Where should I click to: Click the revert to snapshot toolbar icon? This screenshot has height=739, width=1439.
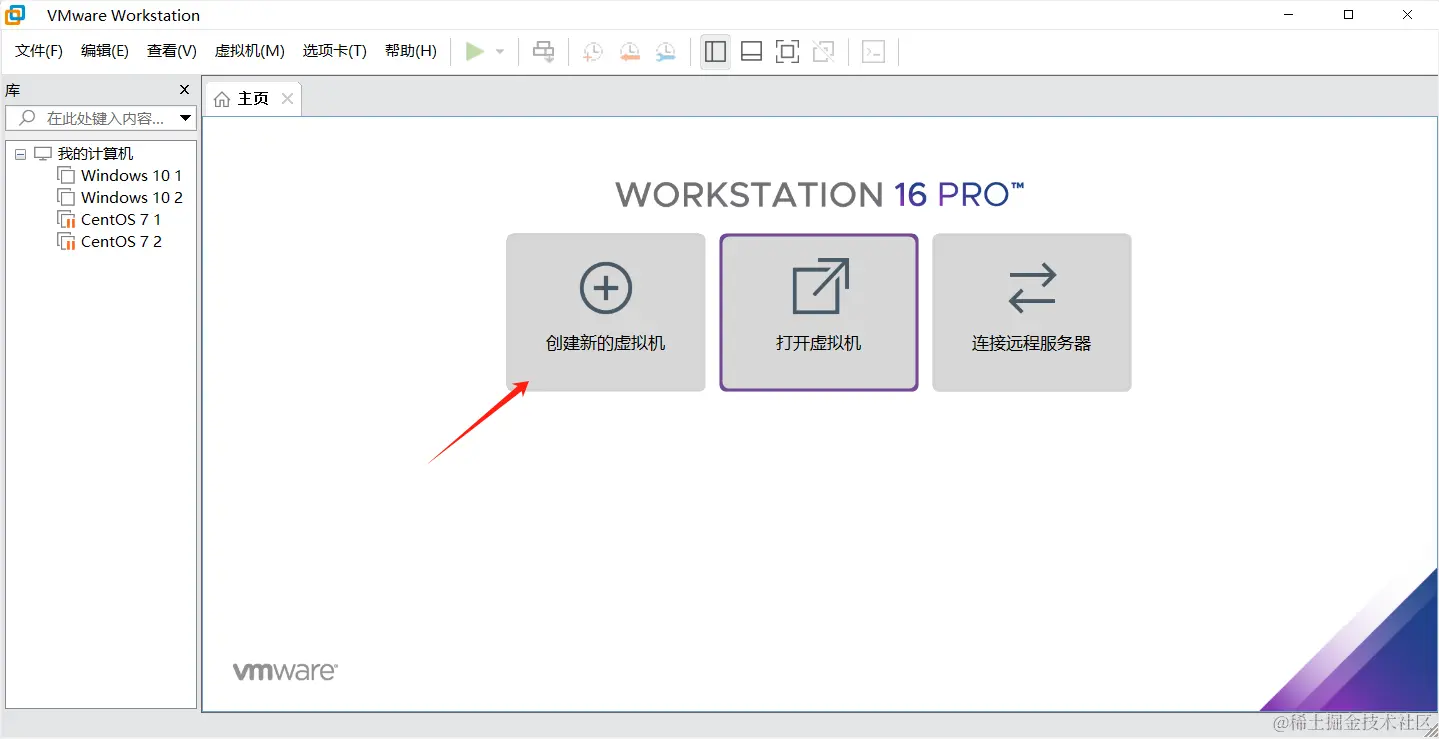pos(629,52)
